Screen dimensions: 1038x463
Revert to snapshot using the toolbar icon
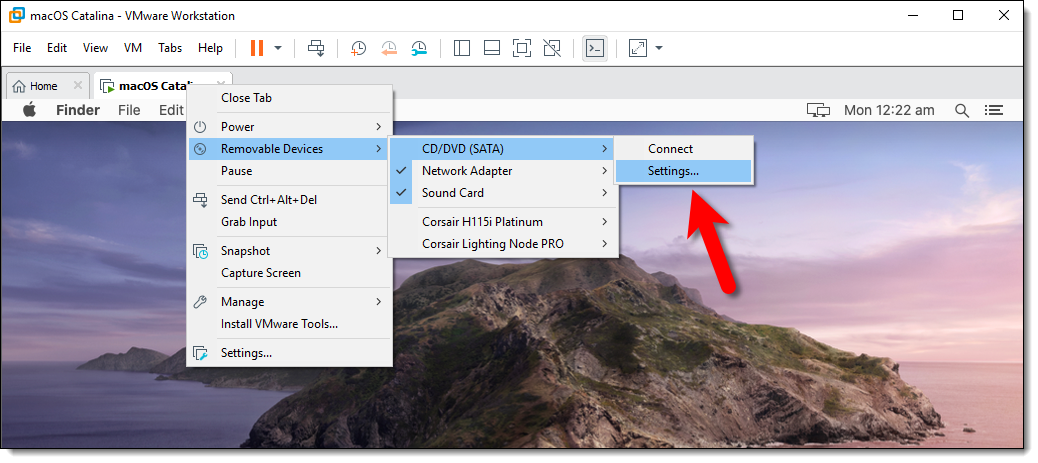pyautogui.click(x=389, y=48)
